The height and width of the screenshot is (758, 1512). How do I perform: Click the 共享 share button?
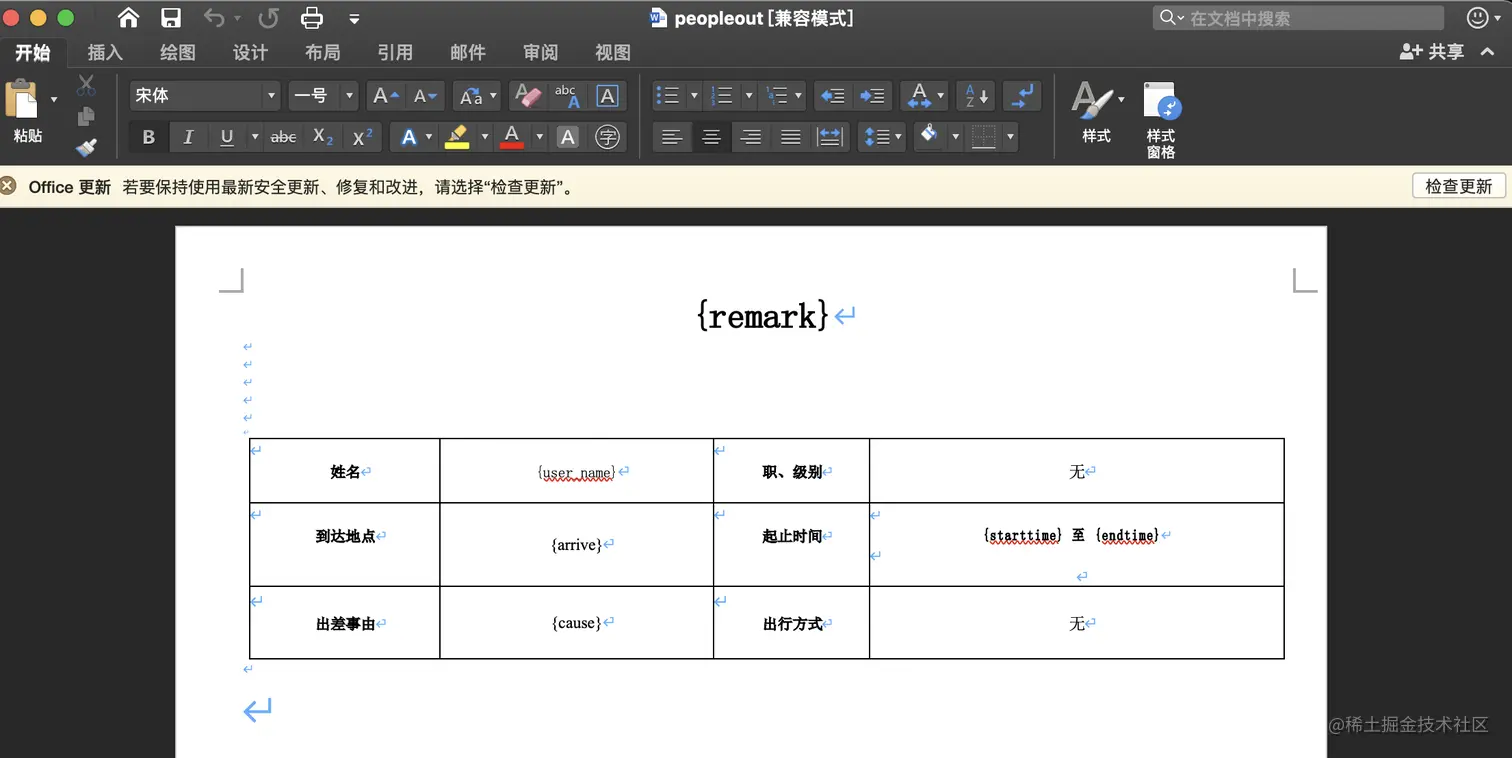1431,52
